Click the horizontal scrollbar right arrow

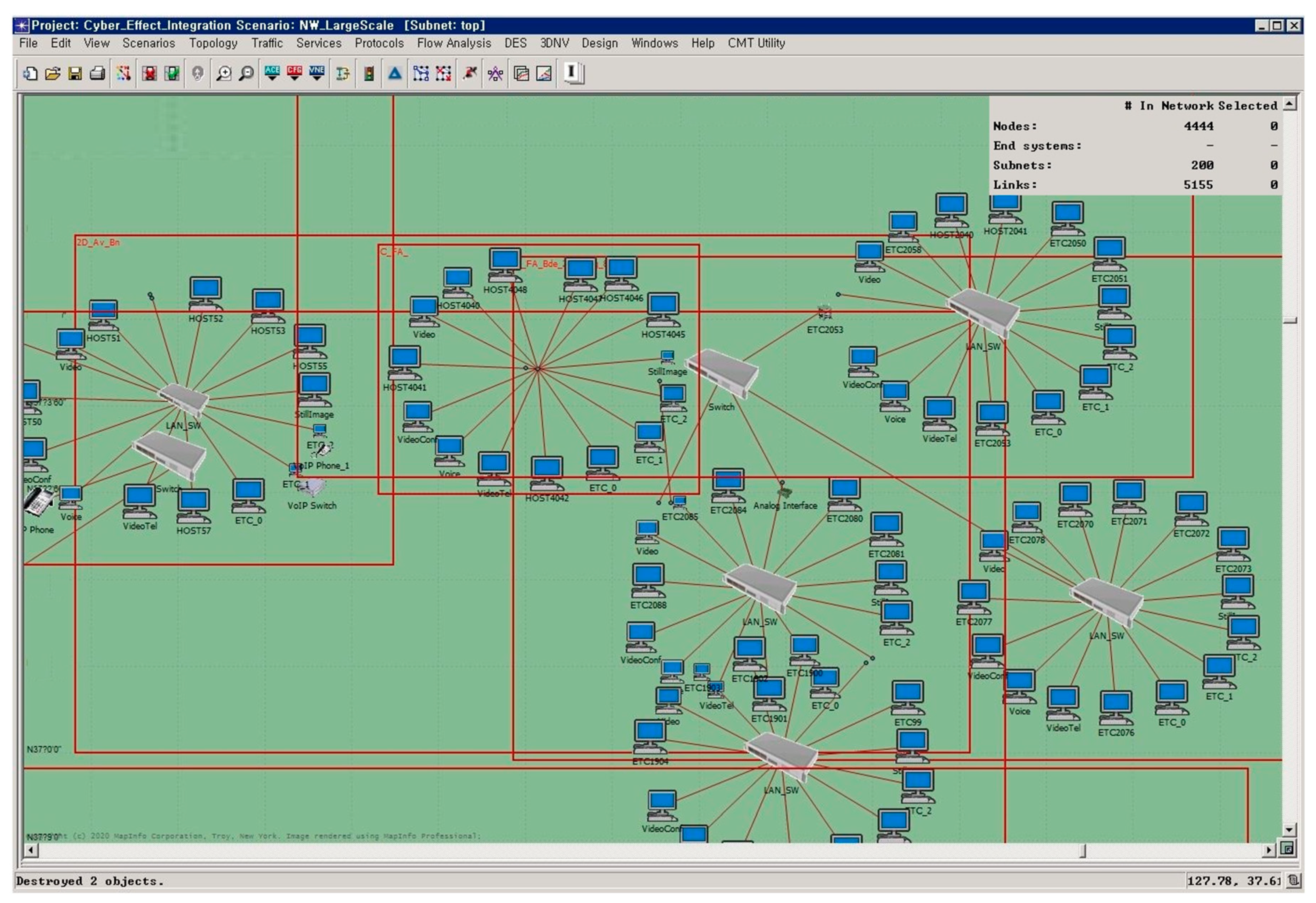tap(1269, 850)
